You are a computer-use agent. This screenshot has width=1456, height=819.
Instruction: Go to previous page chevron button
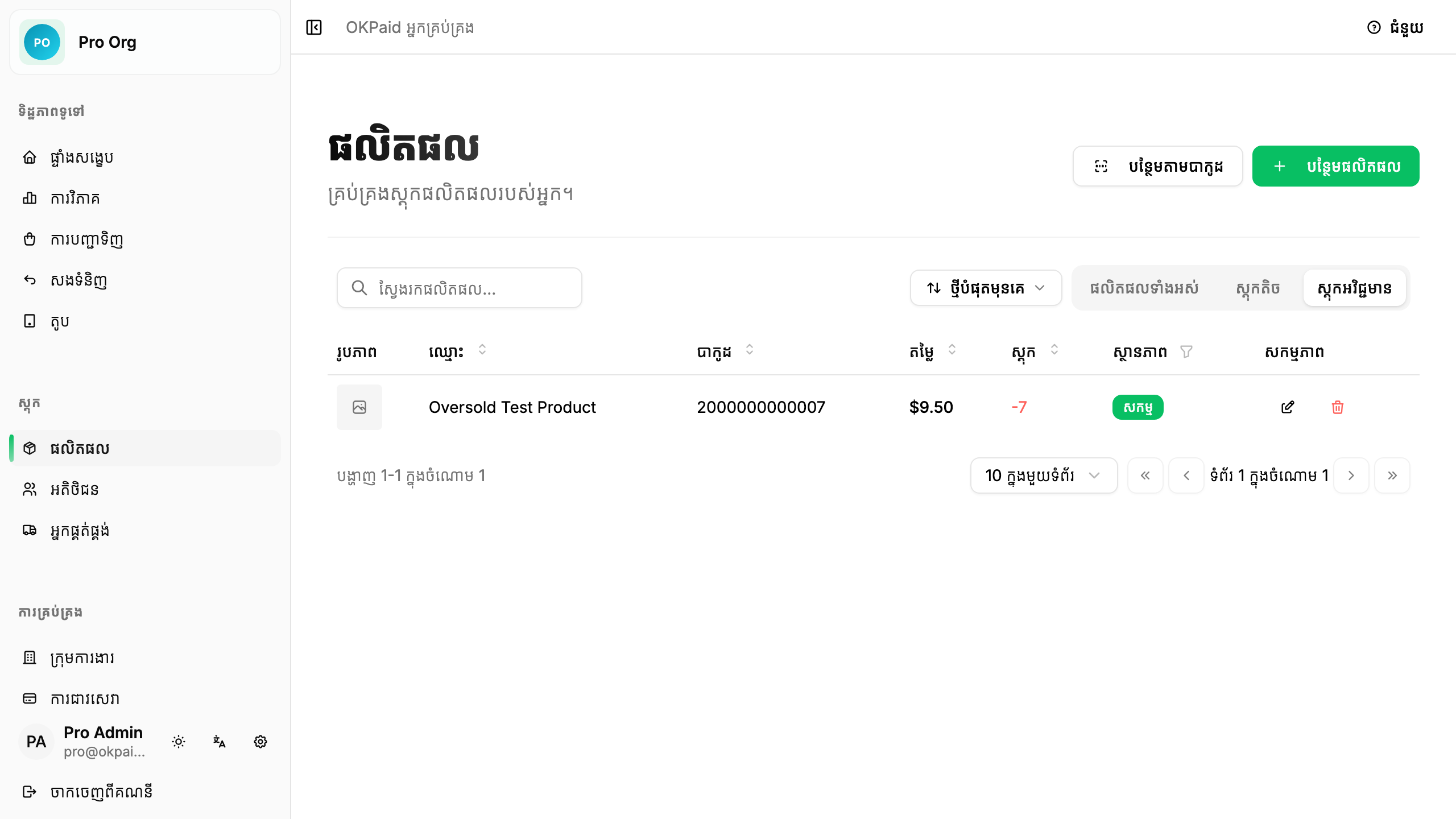tap(1186, 475)
